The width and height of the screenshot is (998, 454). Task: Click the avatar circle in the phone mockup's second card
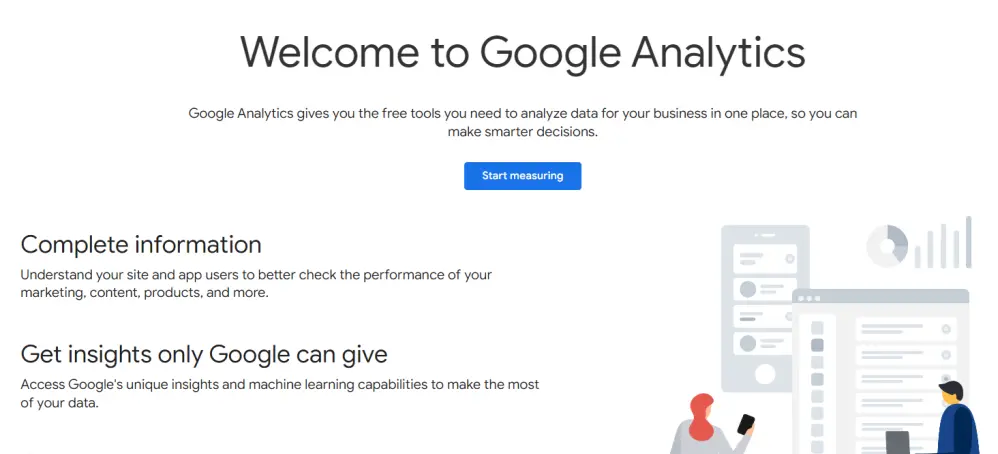[747, 289]
